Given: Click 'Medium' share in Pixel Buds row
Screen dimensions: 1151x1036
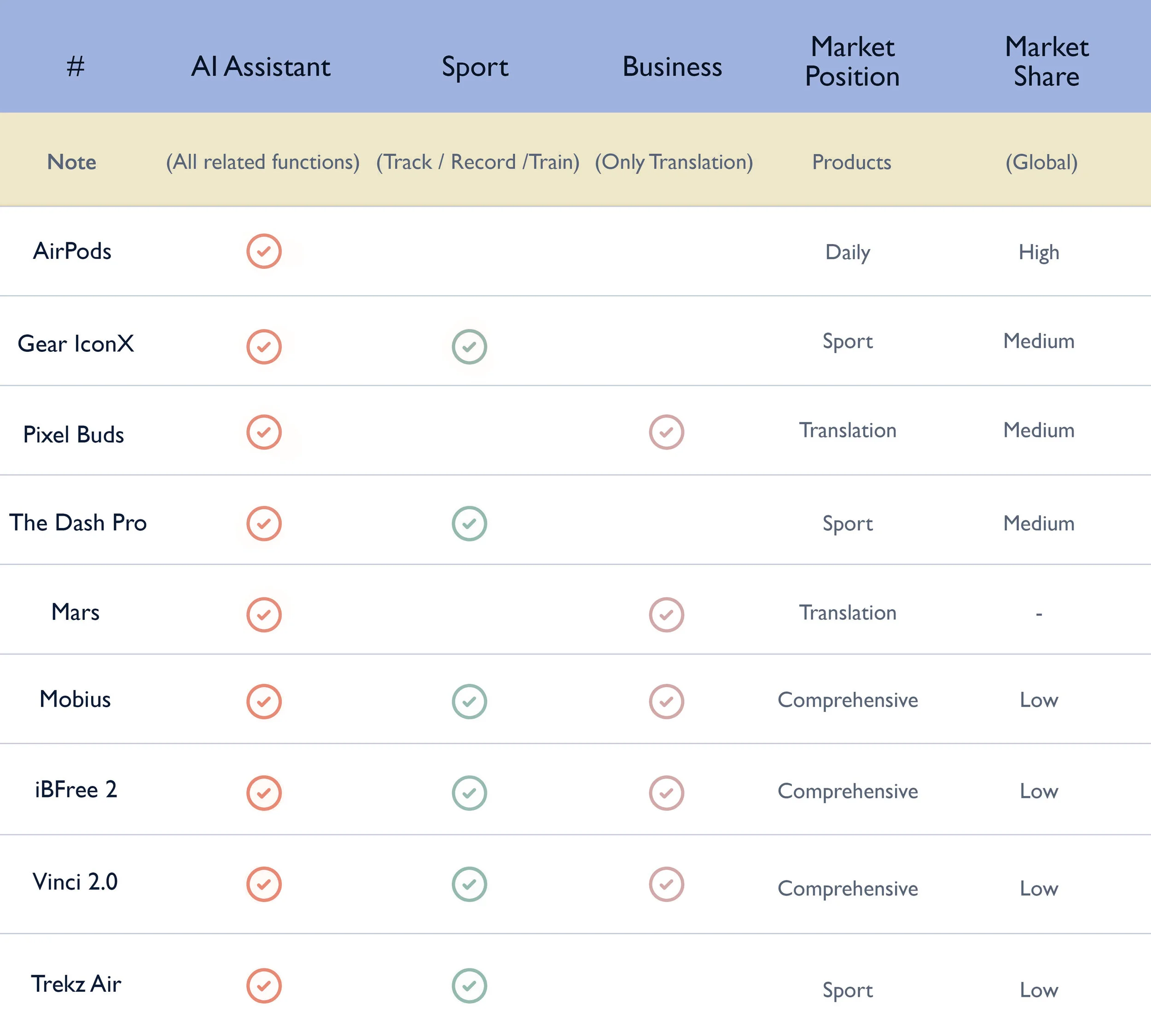Looking at the screenshot, I should point(1039,431).
